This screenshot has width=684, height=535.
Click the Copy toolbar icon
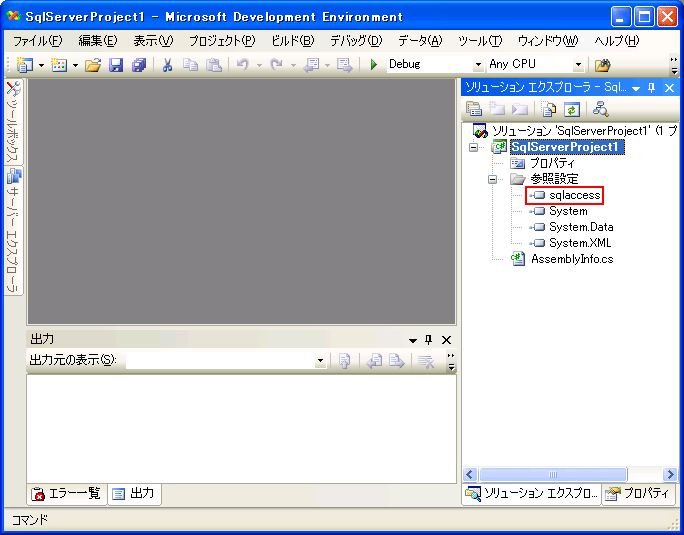pos(190,65)
